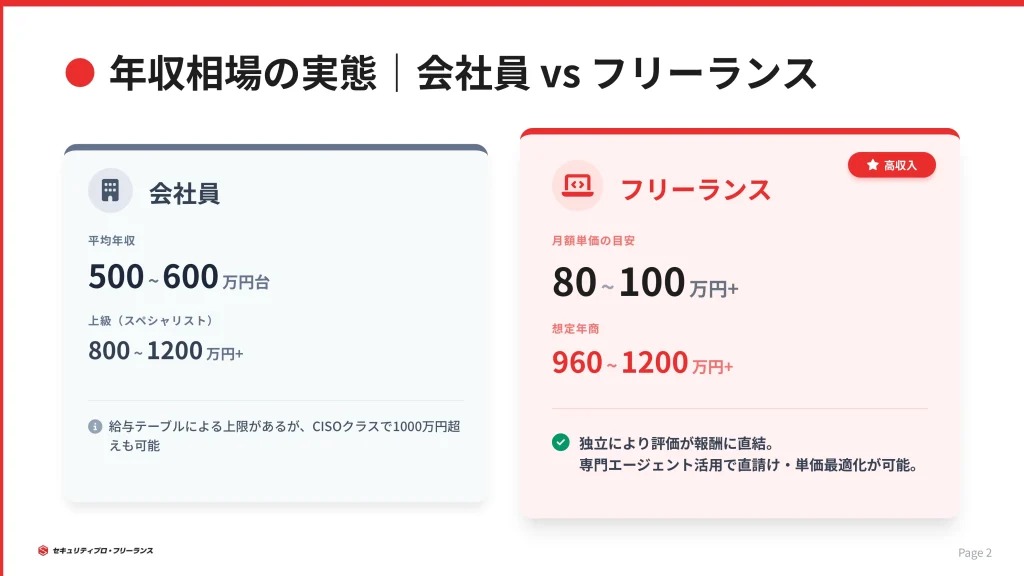This screenshot has height=576, width=1024.
Task: Click the red hexagon logo in the footer
Action: coord(43,550)
